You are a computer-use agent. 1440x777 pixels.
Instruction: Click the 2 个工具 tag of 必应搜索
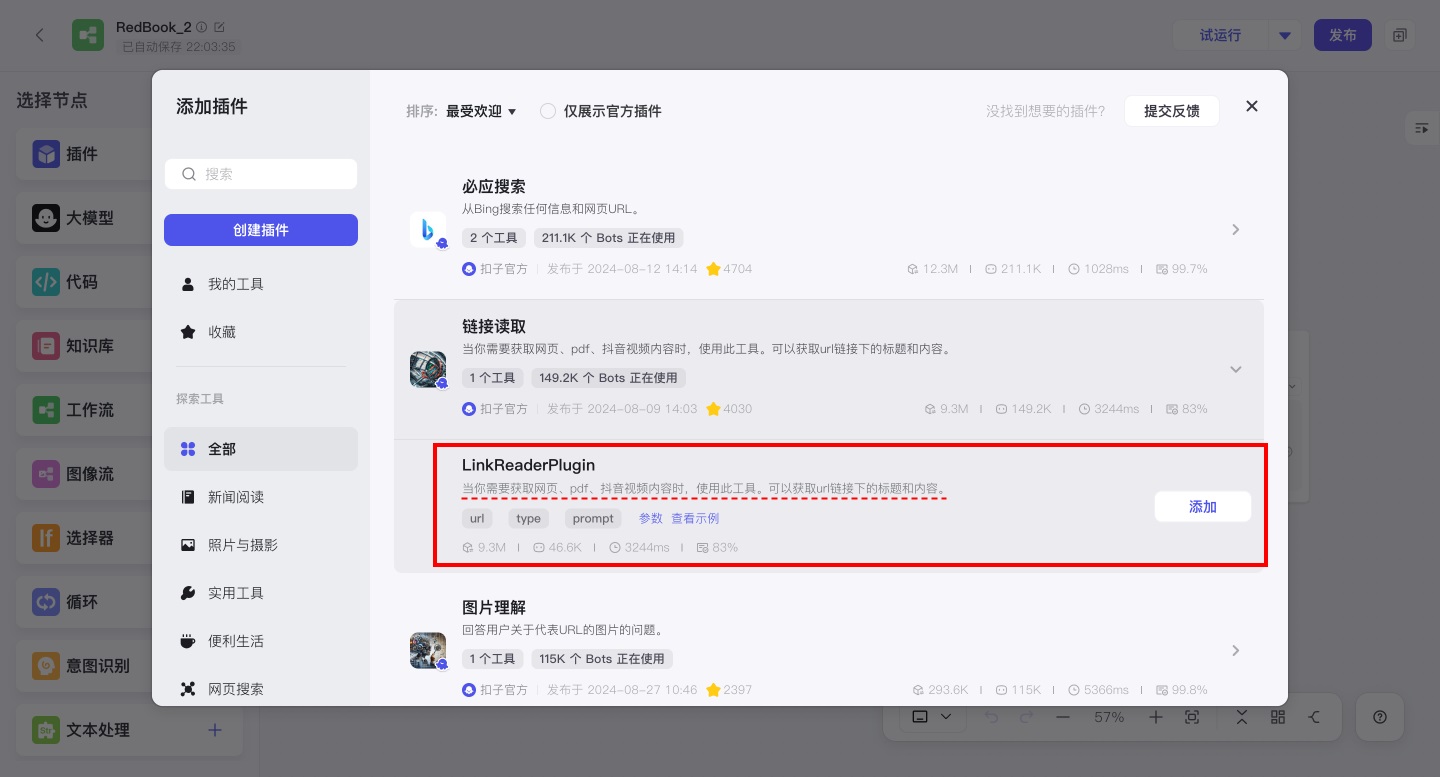[x=494, y=238]
